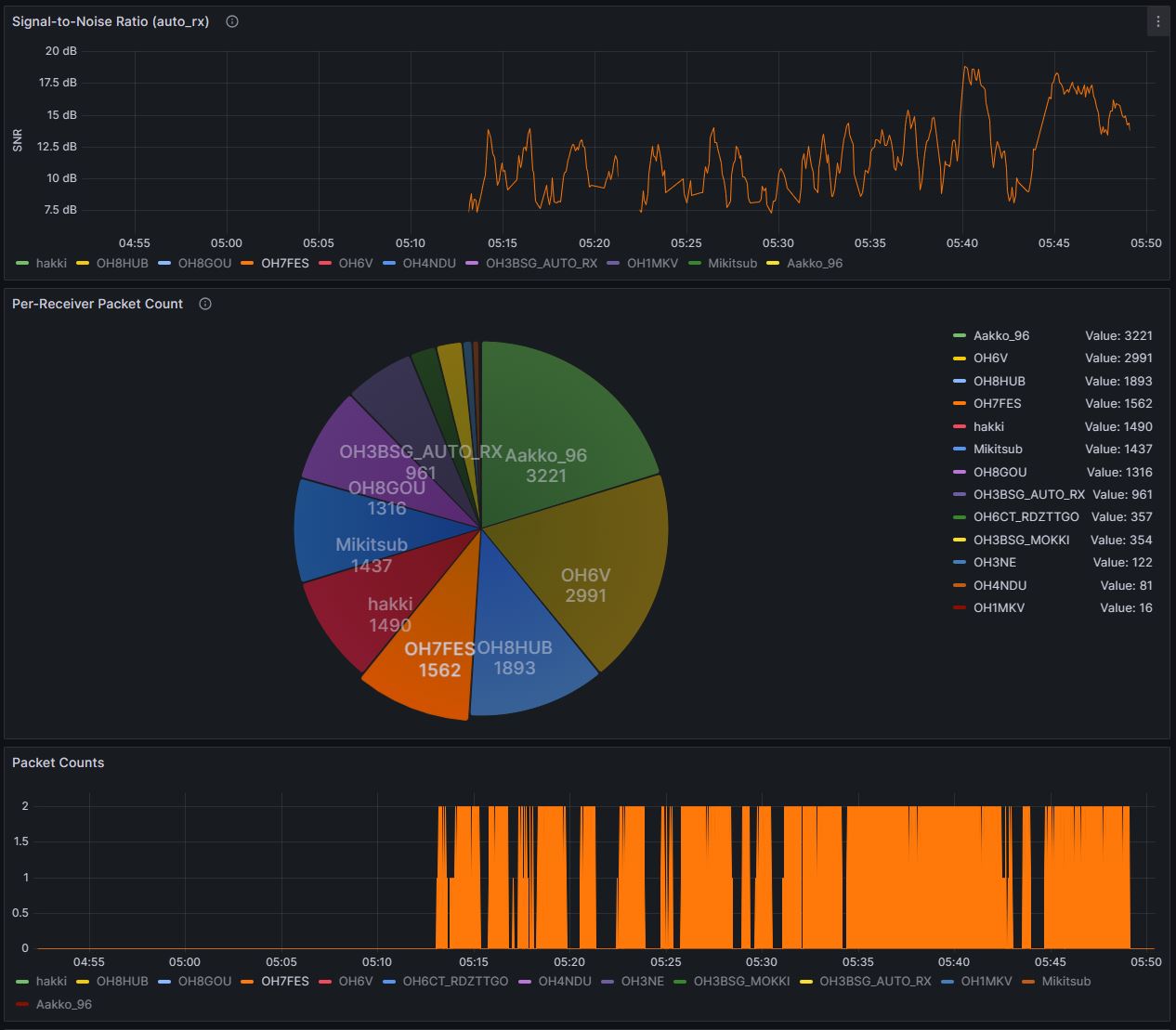Open Per-Receiver Packet Count panel title menu
Screen dimensions: 1176x1030
tap(98, 304)
